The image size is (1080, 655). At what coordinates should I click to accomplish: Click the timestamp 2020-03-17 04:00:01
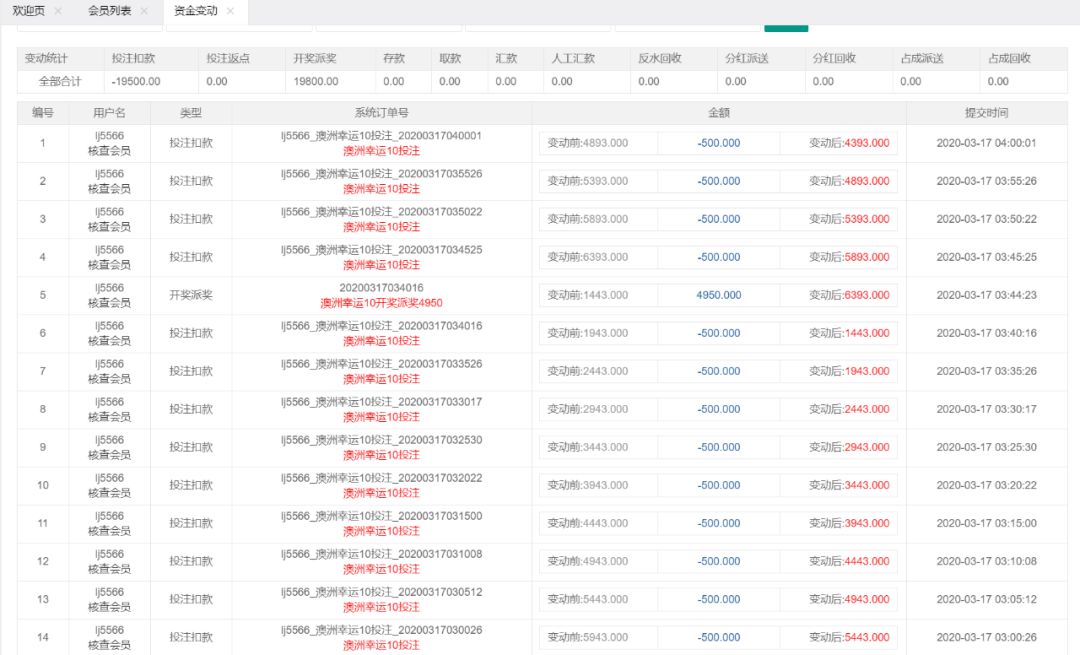point(986,143)
